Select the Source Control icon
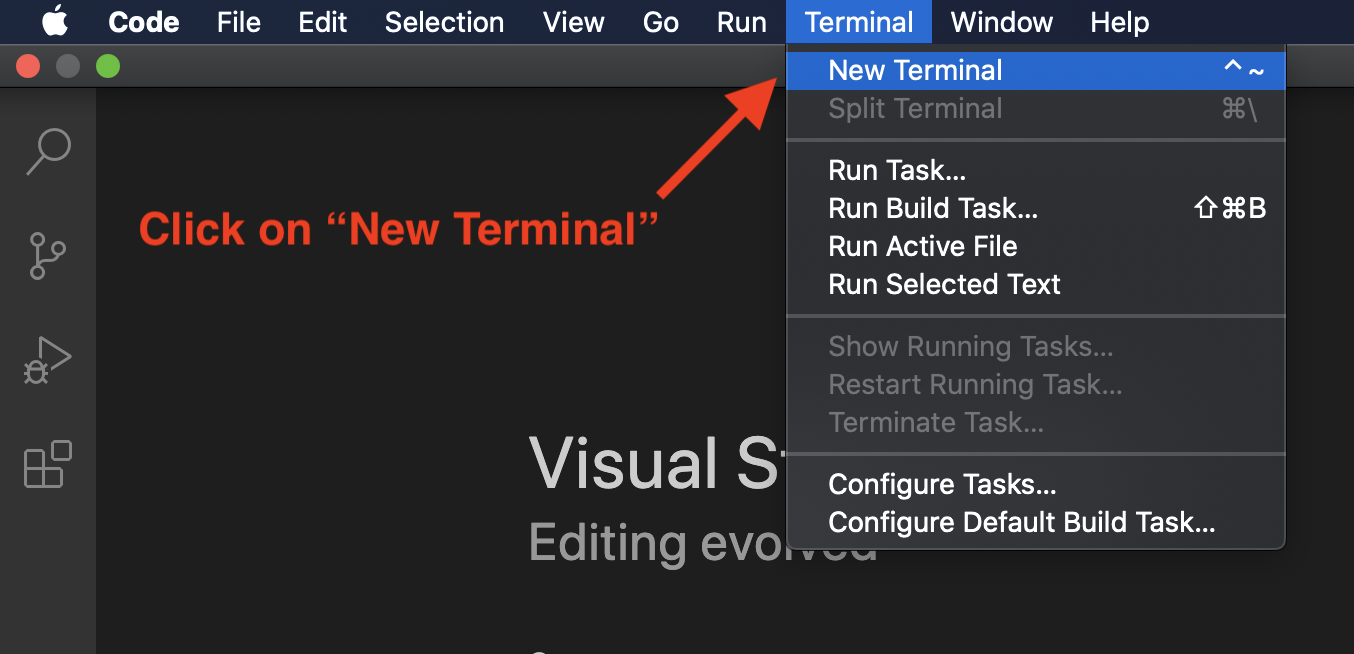The width and height of the screenshot is (1354, 654). click(46, 256)
